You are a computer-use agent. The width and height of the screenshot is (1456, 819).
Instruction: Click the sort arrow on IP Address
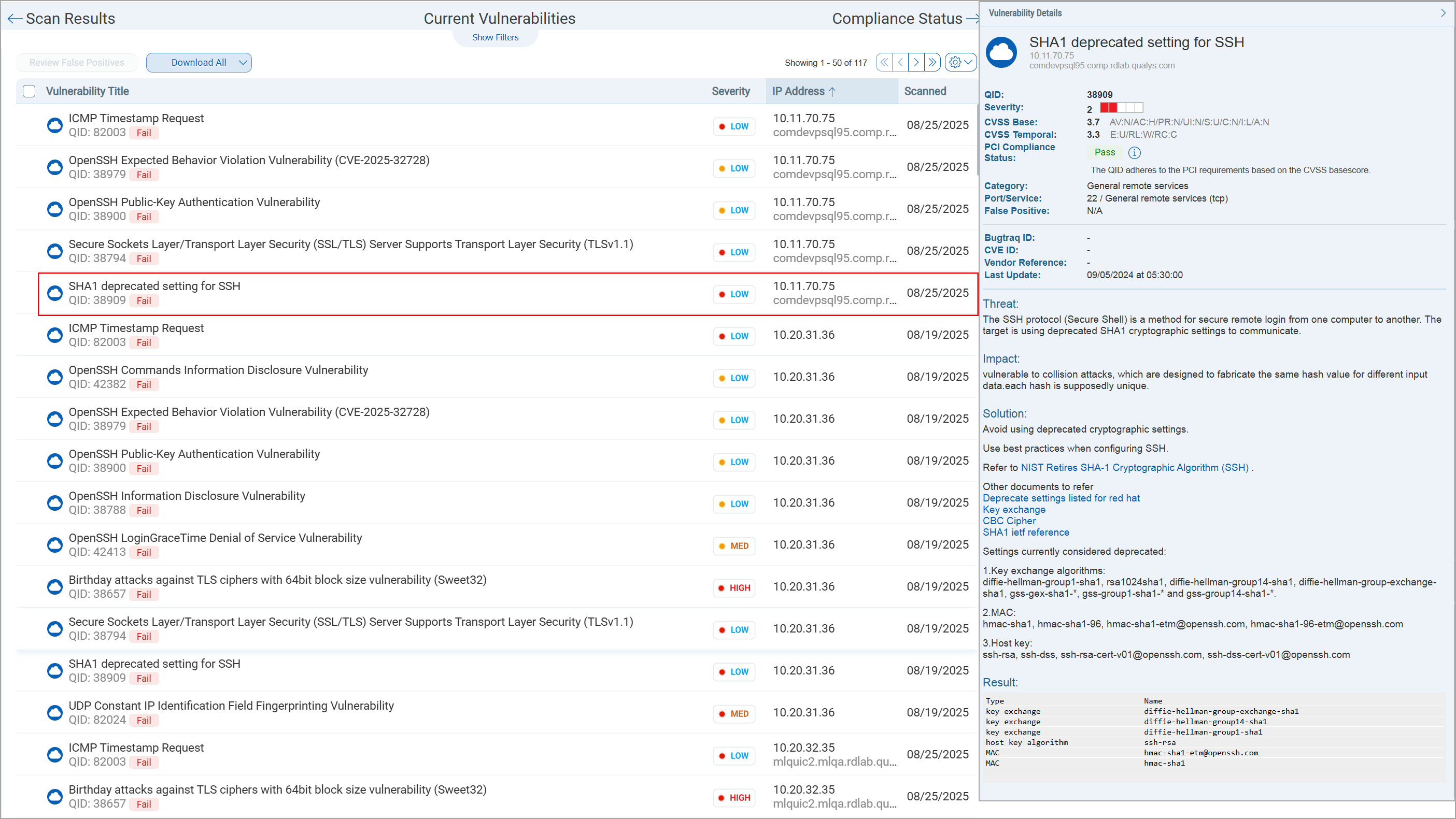coord(832,92)
